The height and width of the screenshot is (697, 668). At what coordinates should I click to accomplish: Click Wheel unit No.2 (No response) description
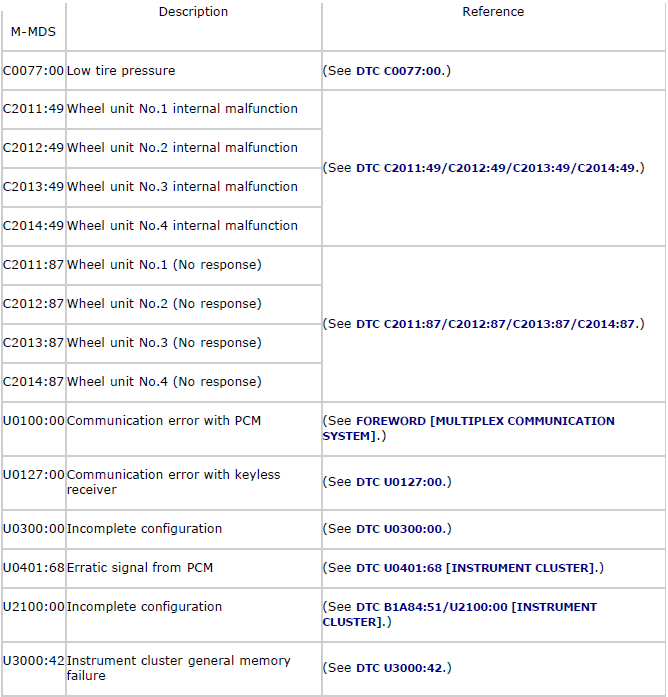(164, 304)
